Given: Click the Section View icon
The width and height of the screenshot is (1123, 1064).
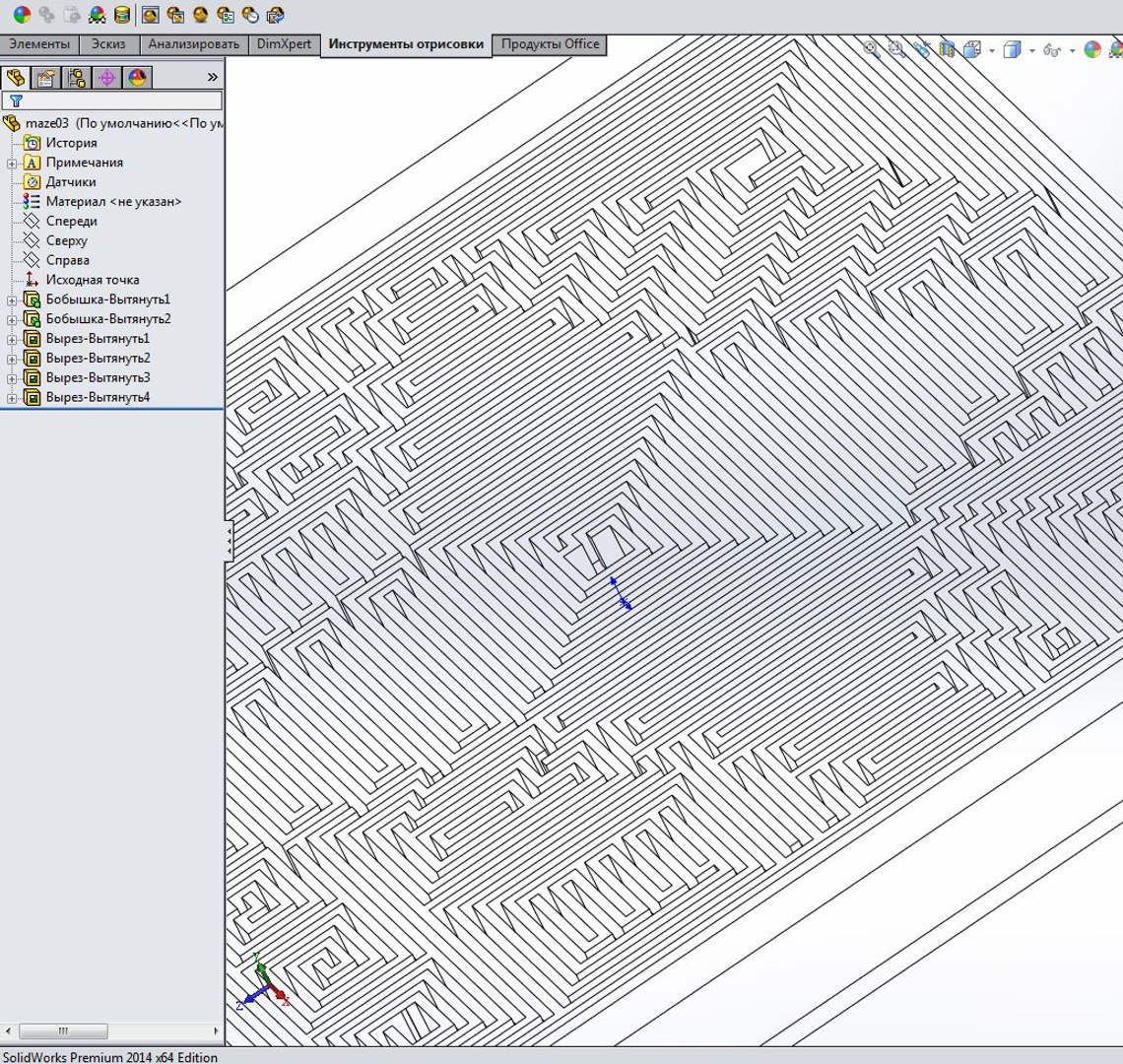Looking at the screenshot, I should 947,48.
